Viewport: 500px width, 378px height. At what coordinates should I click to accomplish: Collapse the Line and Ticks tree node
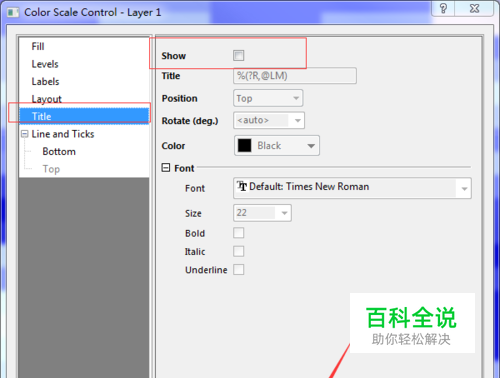coord(24,134)
